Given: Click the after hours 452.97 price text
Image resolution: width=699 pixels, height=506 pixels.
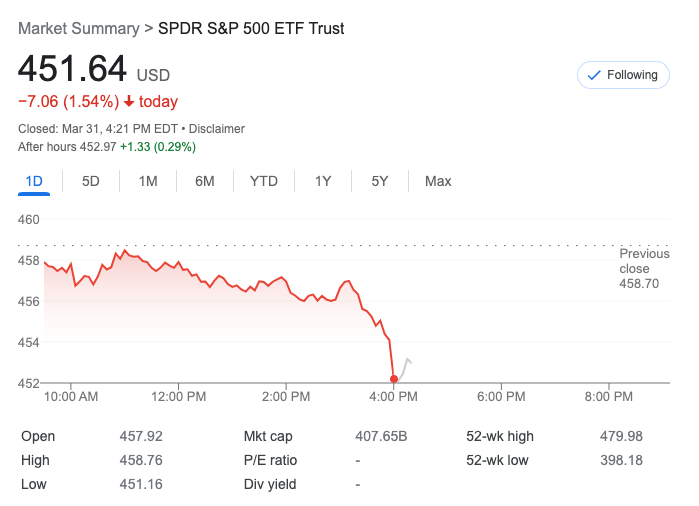Looking at the screenshot, I should click(x=98, y=147).
